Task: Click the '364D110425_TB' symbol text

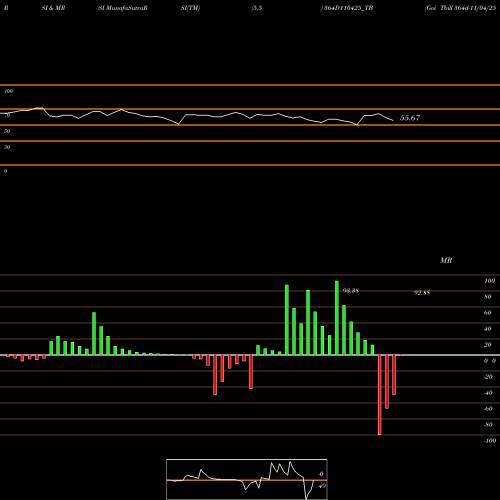Action: [x=348, y=8]
